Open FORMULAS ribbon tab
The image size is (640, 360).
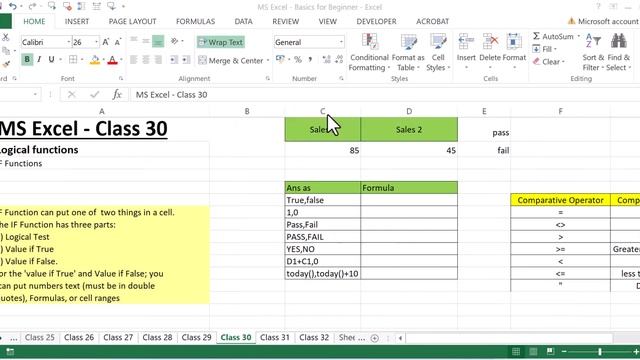[x=196, y=21]
